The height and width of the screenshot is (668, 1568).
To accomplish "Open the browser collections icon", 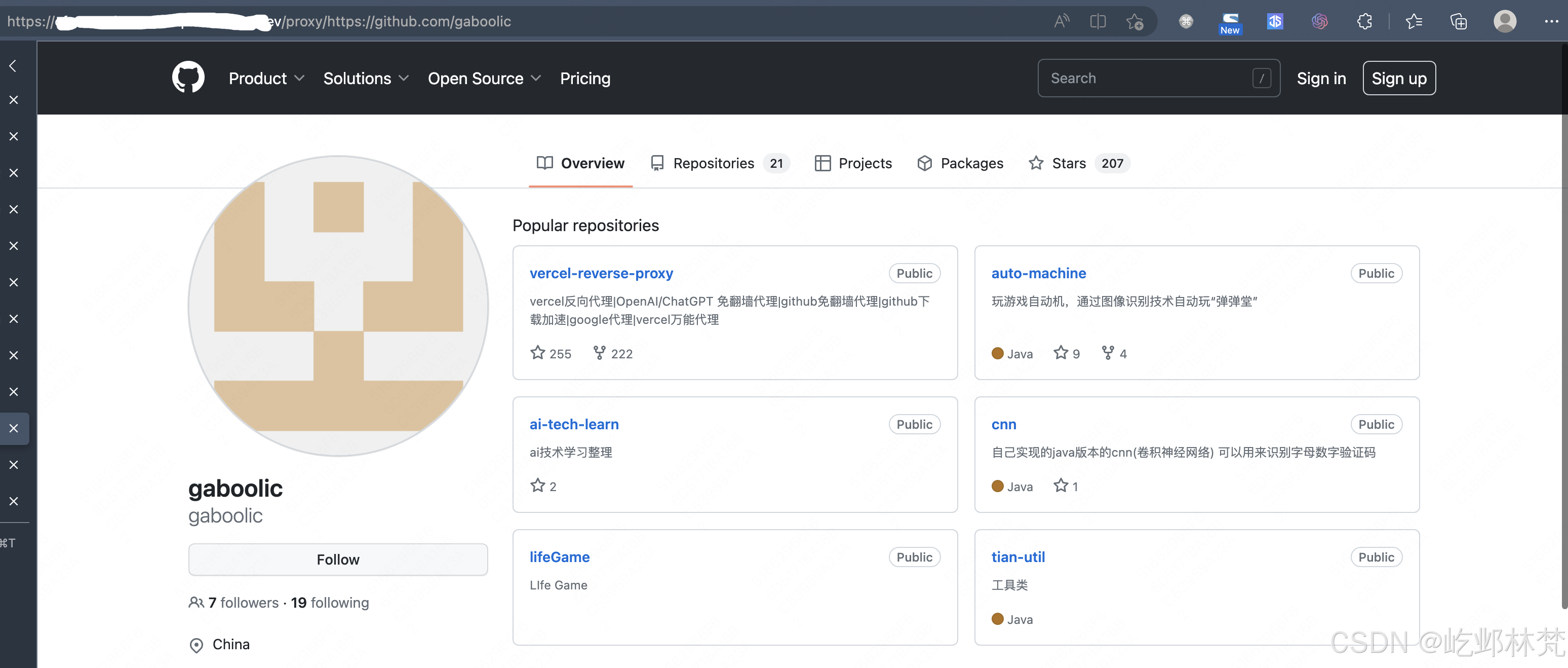I will pos(1459,22).
